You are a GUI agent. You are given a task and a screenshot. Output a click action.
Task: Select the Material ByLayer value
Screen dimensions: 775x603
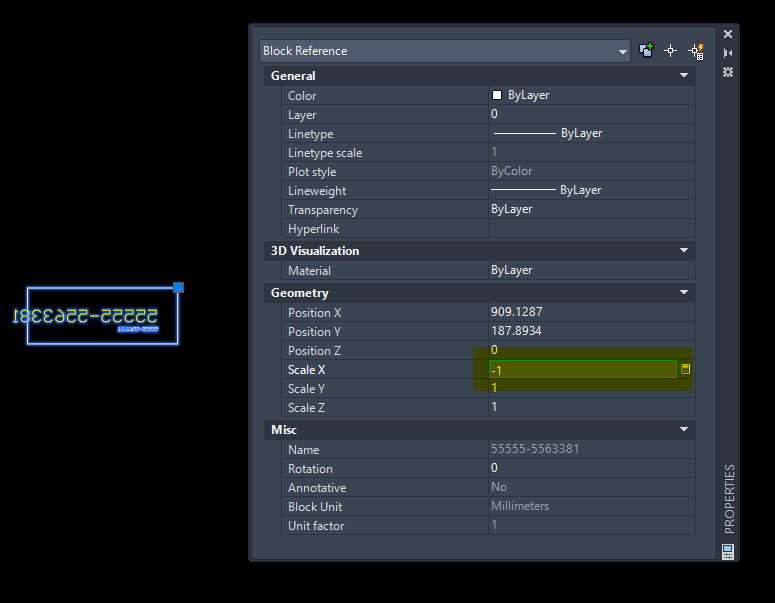coord(592,270)
